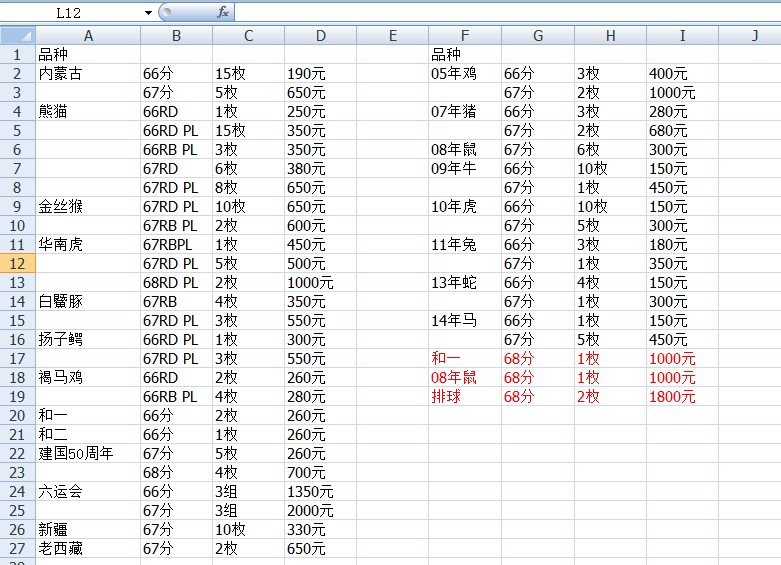Click cell containing 67RBPL
The height and width of the screenshot is (565, 781).
pos(167,244)
